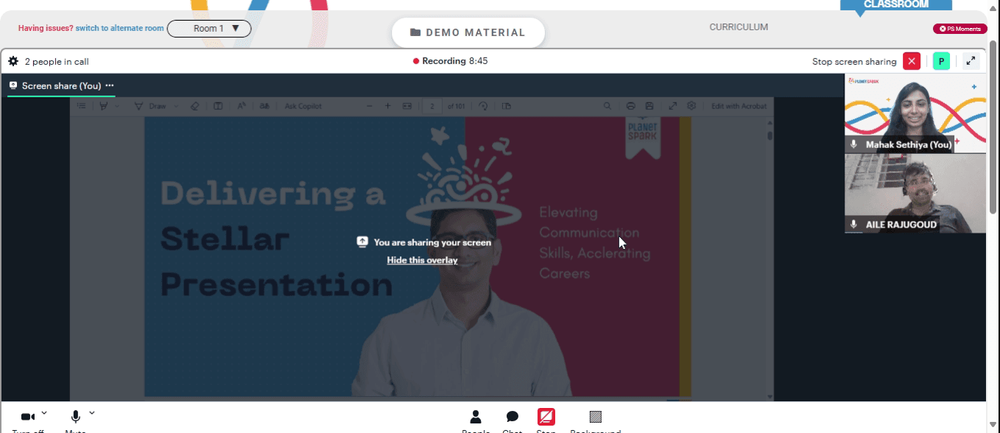Click the 2 people in call text

[57, 62]
